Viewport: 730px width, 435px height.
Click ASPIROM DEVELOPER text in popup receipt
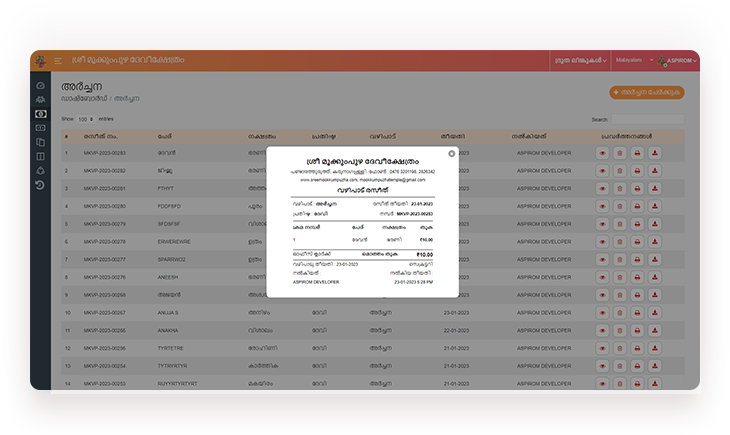pyautogui.click(x=316, y=282)
